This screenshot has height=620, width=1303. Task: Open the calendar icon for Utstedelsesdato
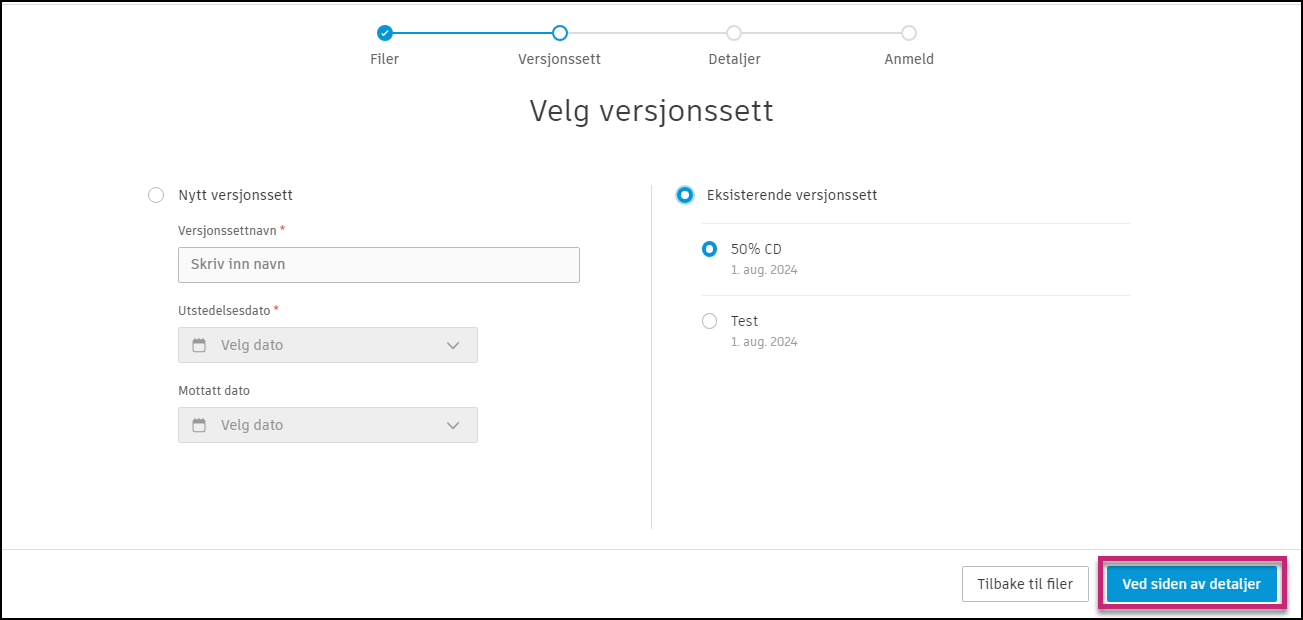point(197,344)
